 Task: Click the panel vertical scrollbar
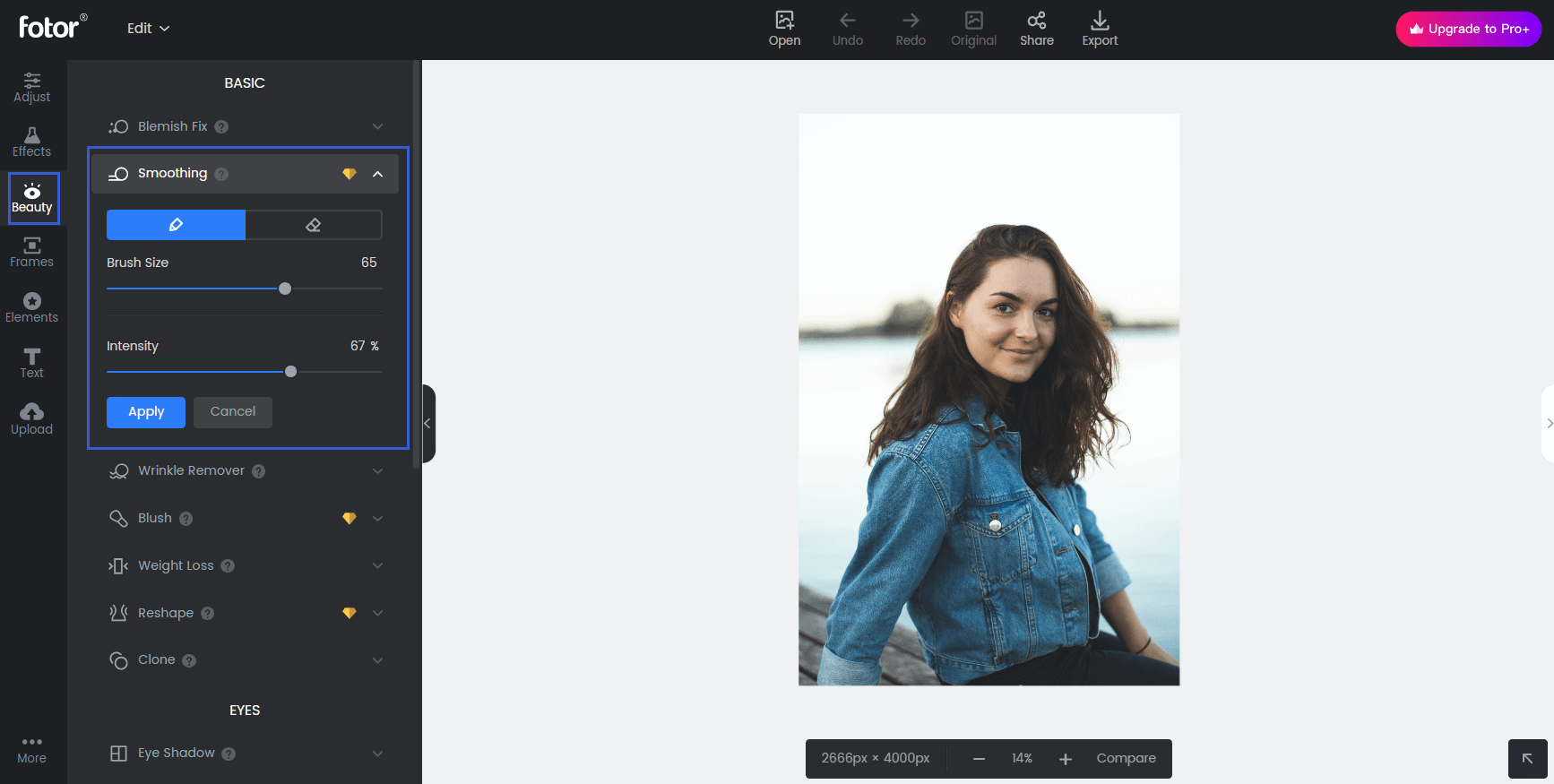point(416,263)
